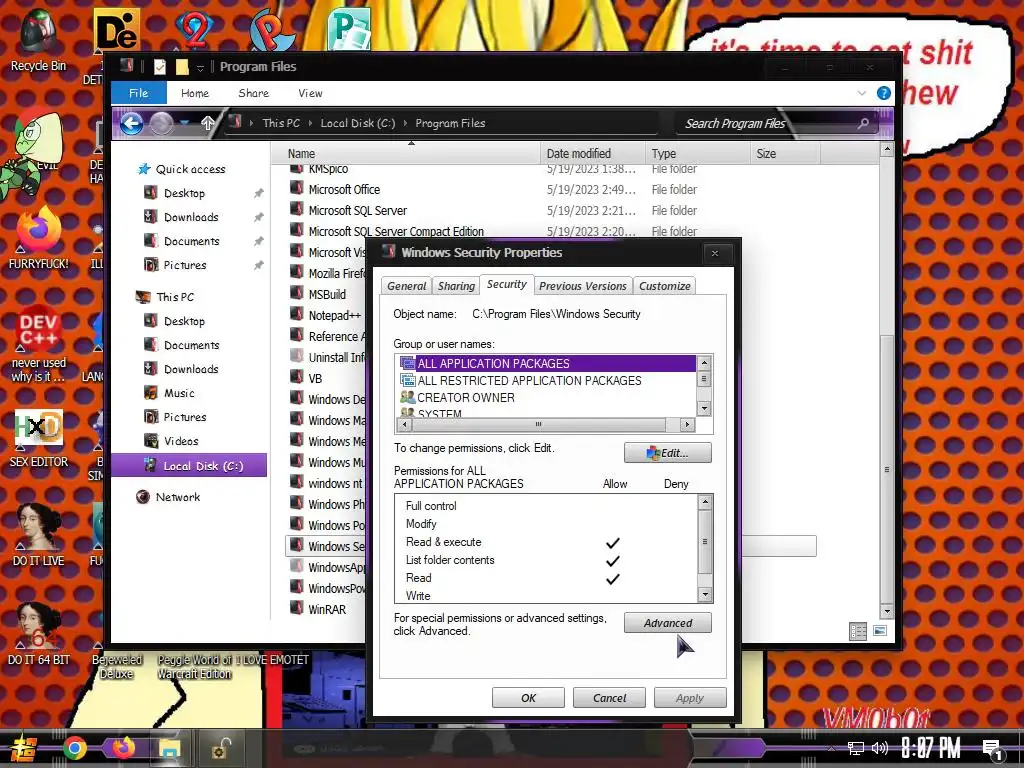Screen dimensions: 1024x768
Task: Open the SEX EDITOR HxD shortcut
Action: click(x=38, y=438)
